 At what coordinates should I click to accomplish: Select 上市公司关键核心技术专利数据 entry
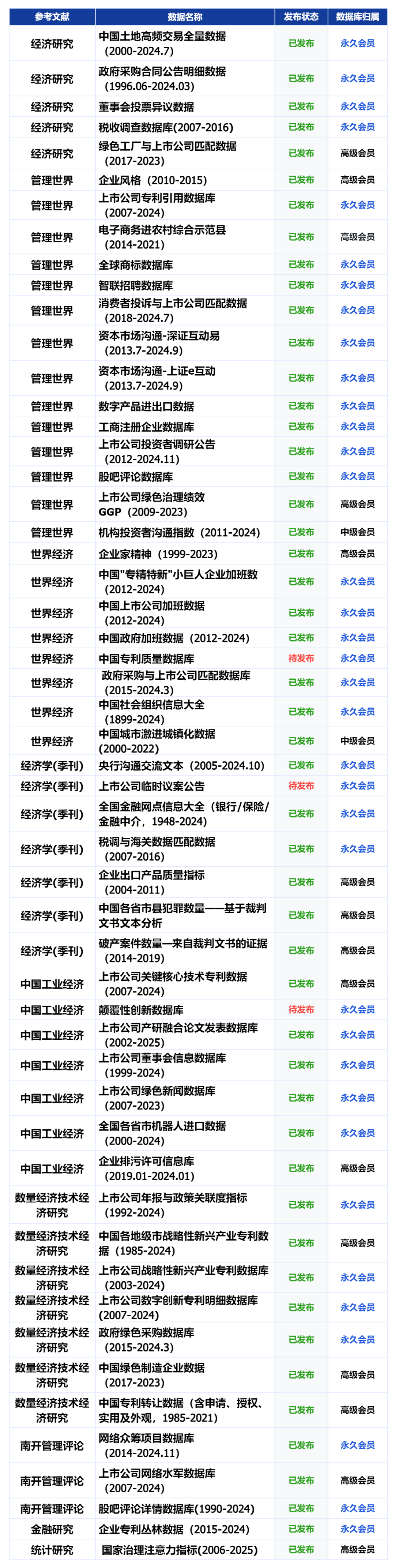coord(173,984)
